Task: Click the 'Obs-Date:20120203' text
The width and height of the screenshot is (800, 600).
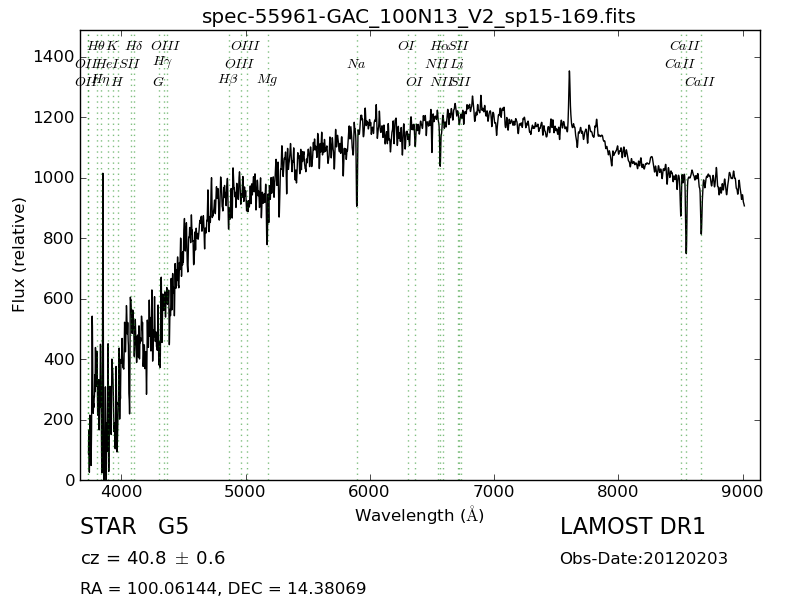Action: (x=644, y=558)
